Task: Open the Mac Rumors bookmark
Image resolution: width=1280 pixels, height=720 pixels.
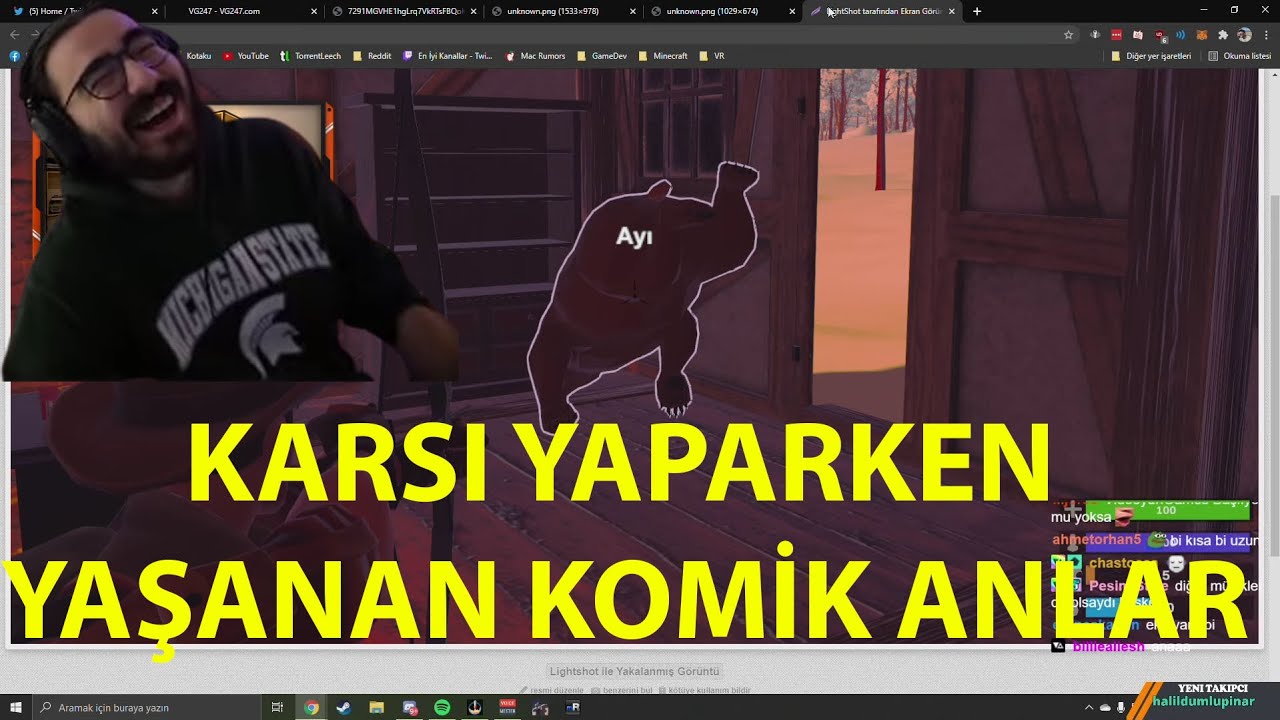Action: [x=536, y=56]
